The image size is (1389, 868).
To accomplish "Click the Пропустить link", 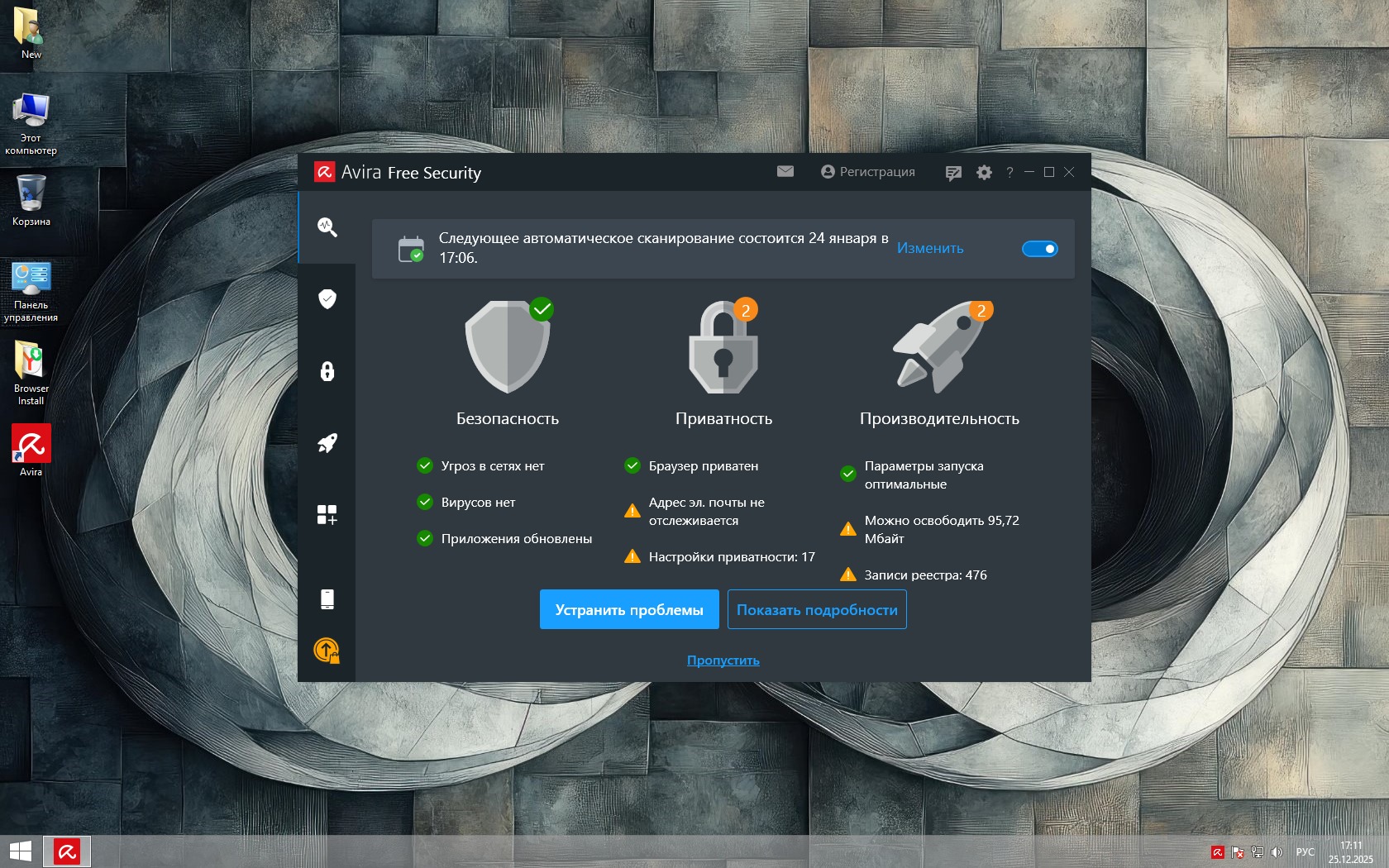I will point(723,661).
